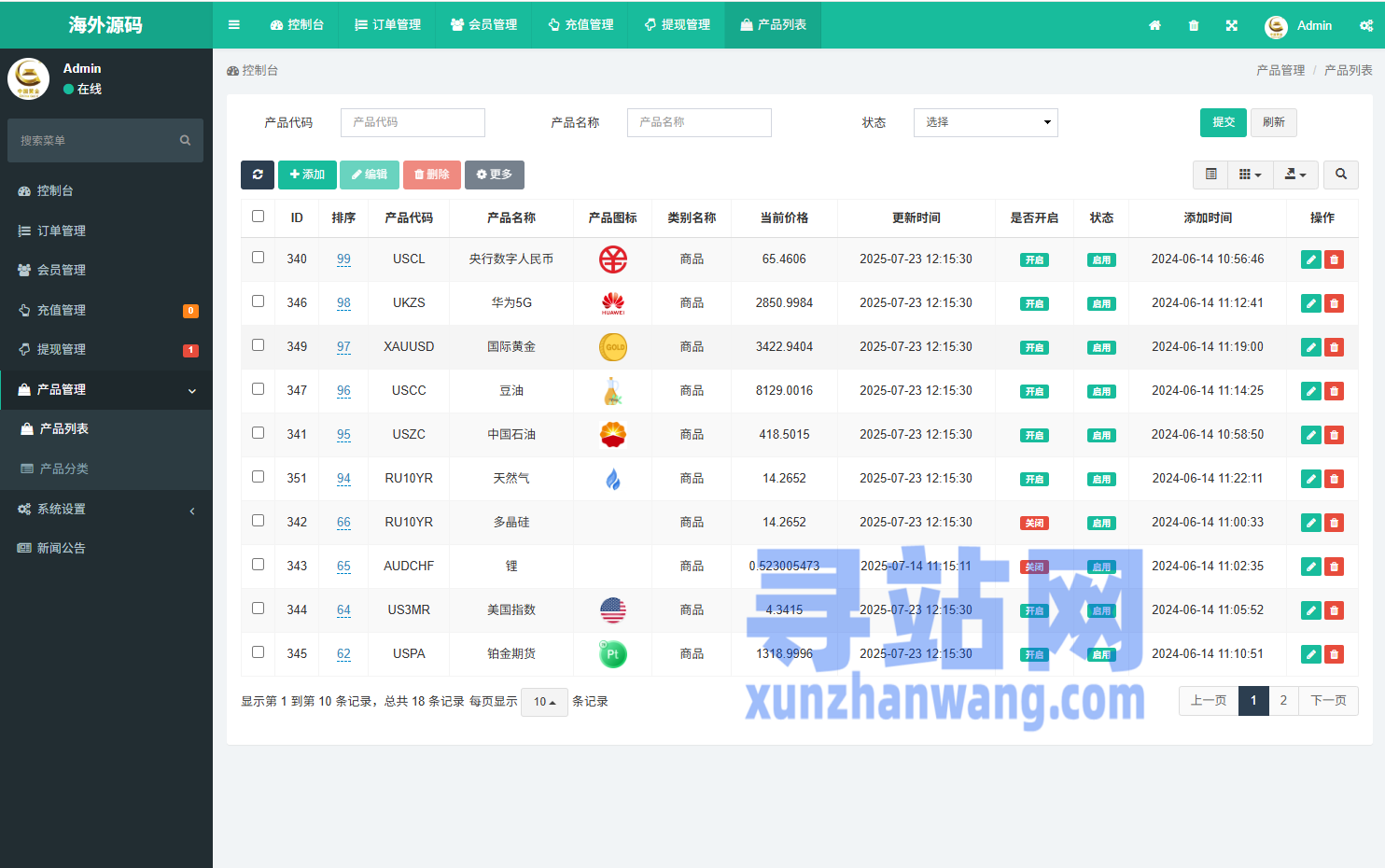1385x868 pixels.
Task: Toggle card view list icon
Action: 1210,175
